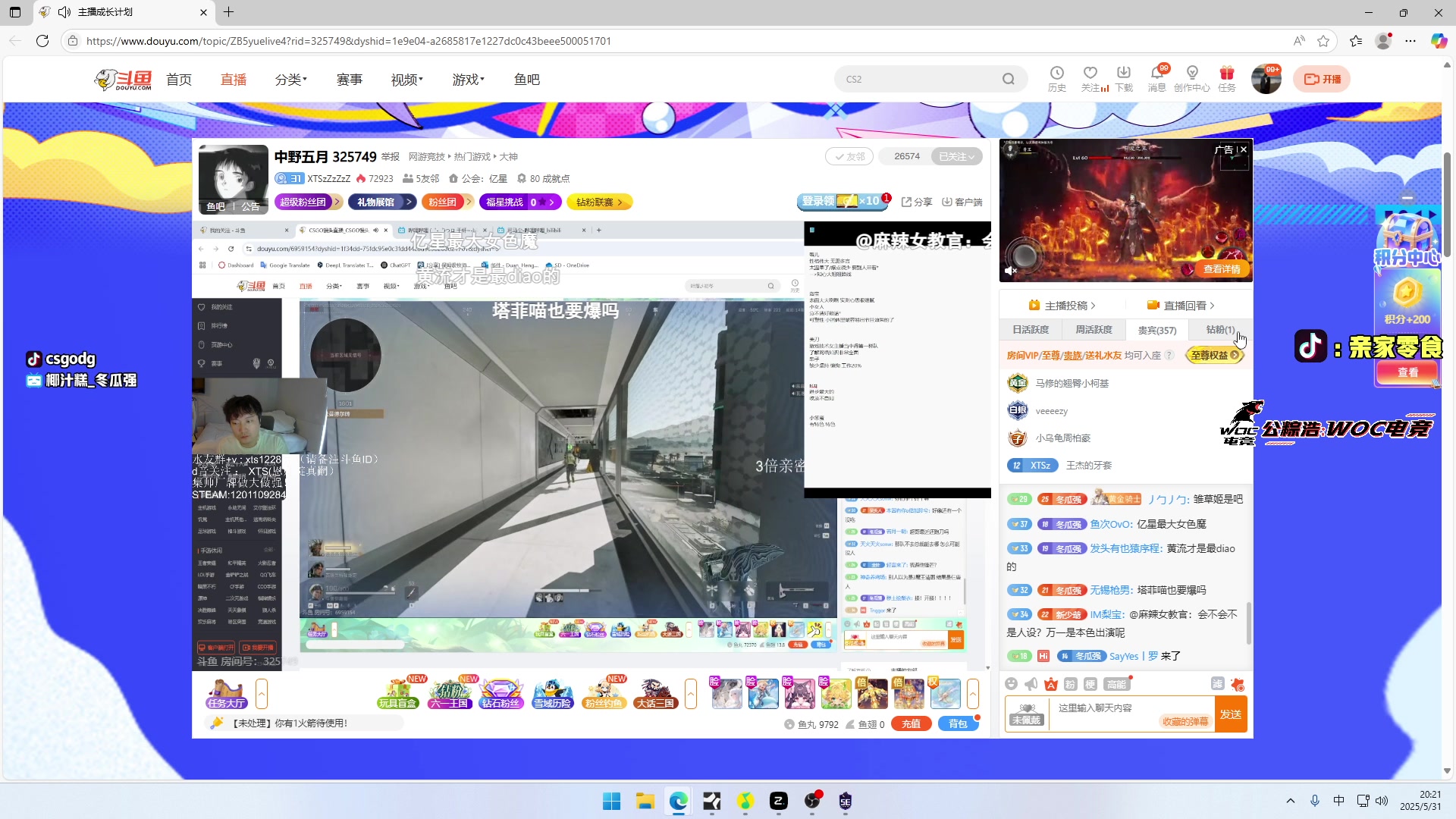Go to the 首页 home menu
Image resolution: width=1456 pixels, height=819 pixels.
coord(179,80)
